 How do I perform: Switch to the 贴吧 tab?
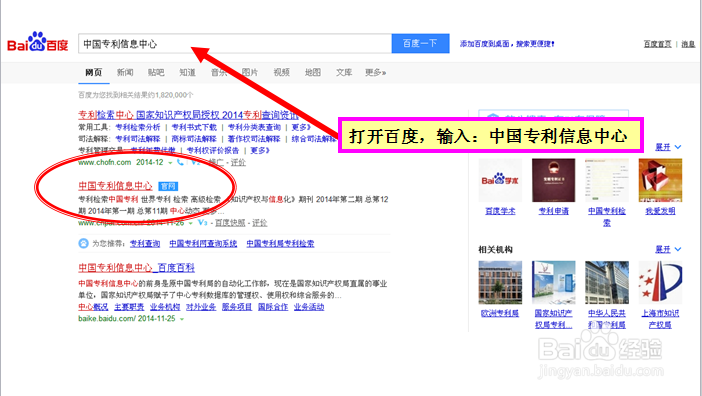[156, 72]
